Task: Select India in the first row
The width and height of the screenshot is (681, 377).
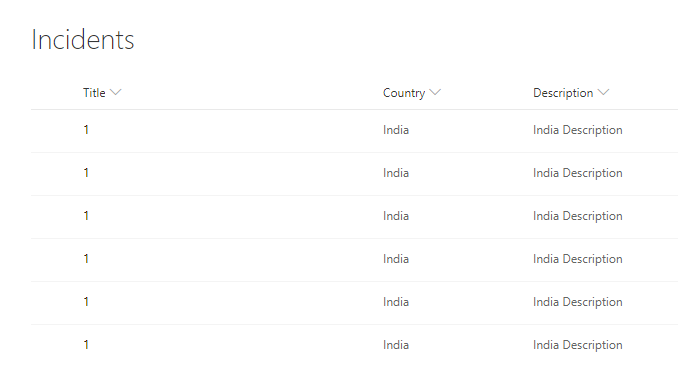Action: pos(396,130)
